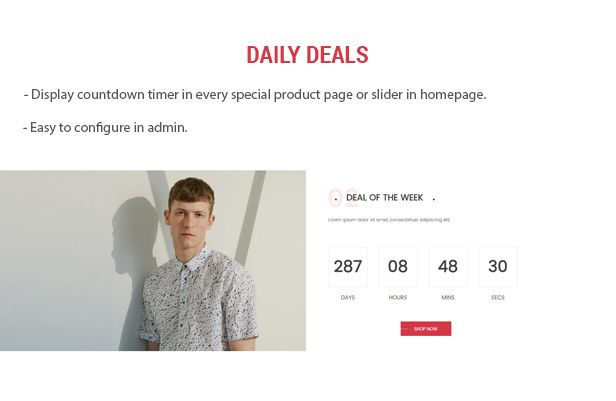Click the HOURS label under countdown
Image resolution: width=616 pixels, height=401 pixels.
coord(398,297)
